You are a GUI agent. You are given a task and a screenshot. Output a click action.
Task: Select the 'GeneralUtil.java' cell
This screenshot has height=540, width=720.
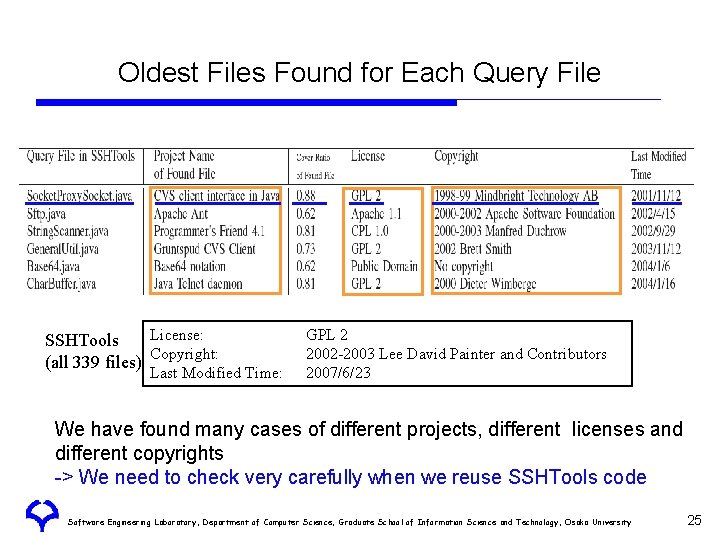click(62, 249)
